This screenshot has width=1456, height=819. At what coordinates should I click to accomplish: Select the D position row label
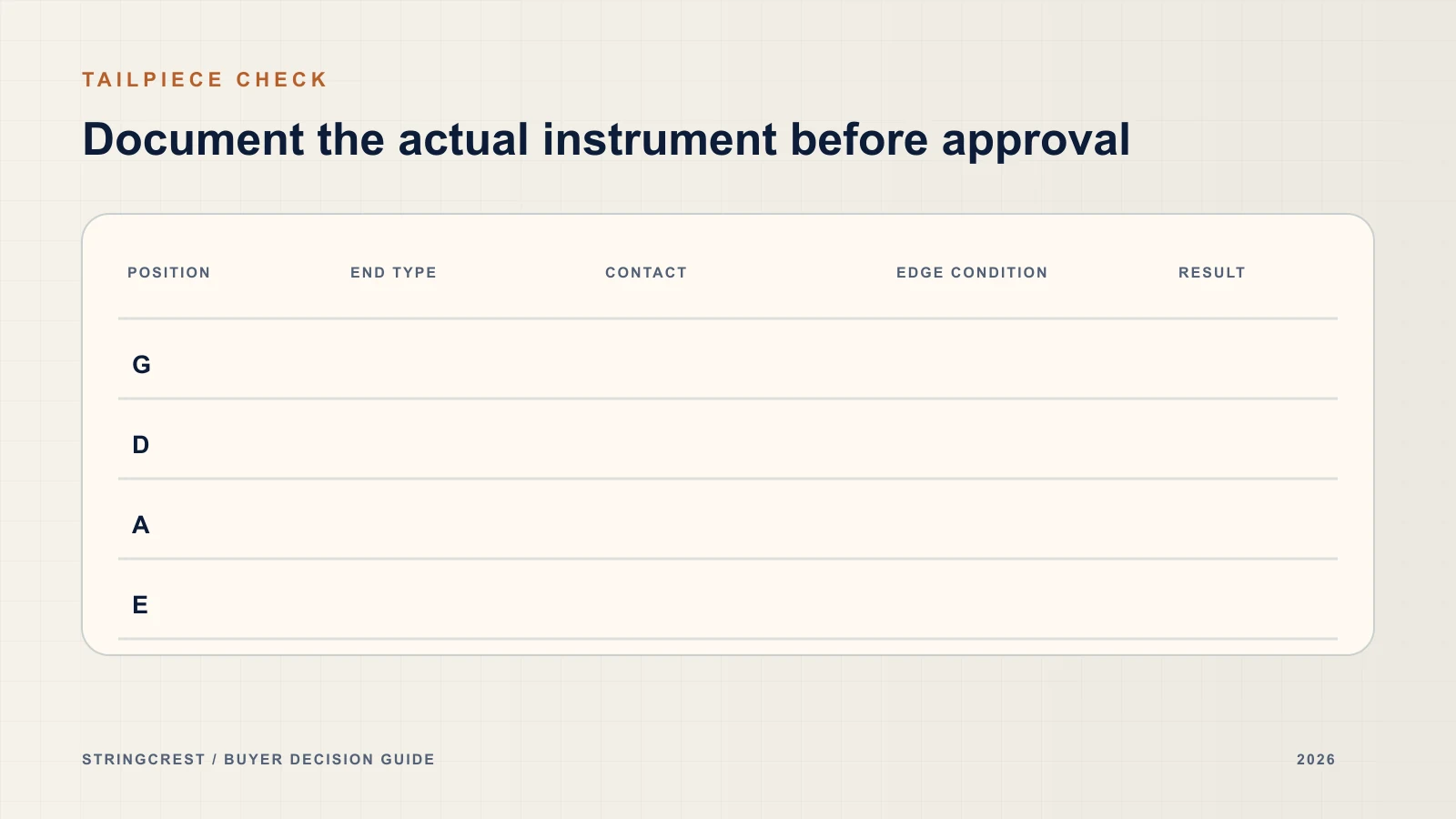coord(140,445)
